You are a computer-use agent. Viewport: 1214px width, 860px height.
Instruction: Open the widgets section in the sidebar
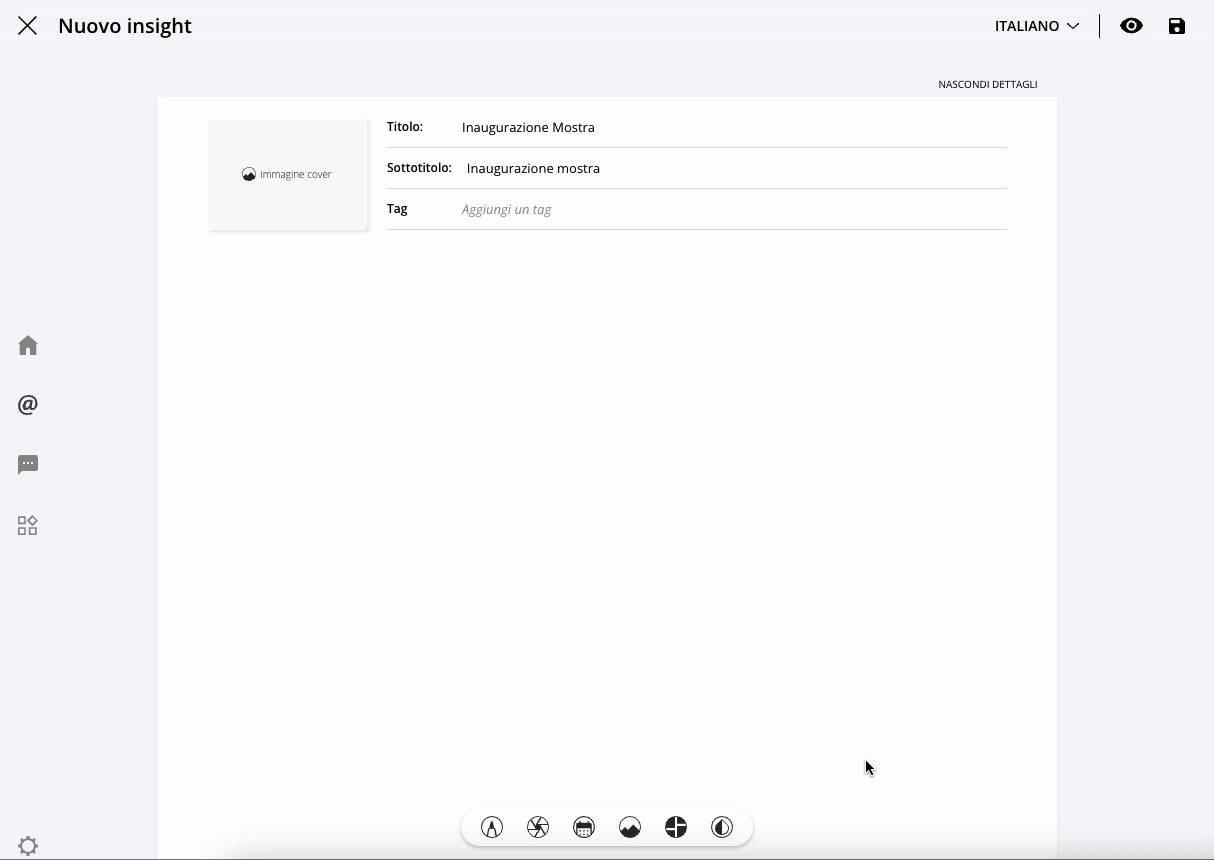click(x=28, y=526)
